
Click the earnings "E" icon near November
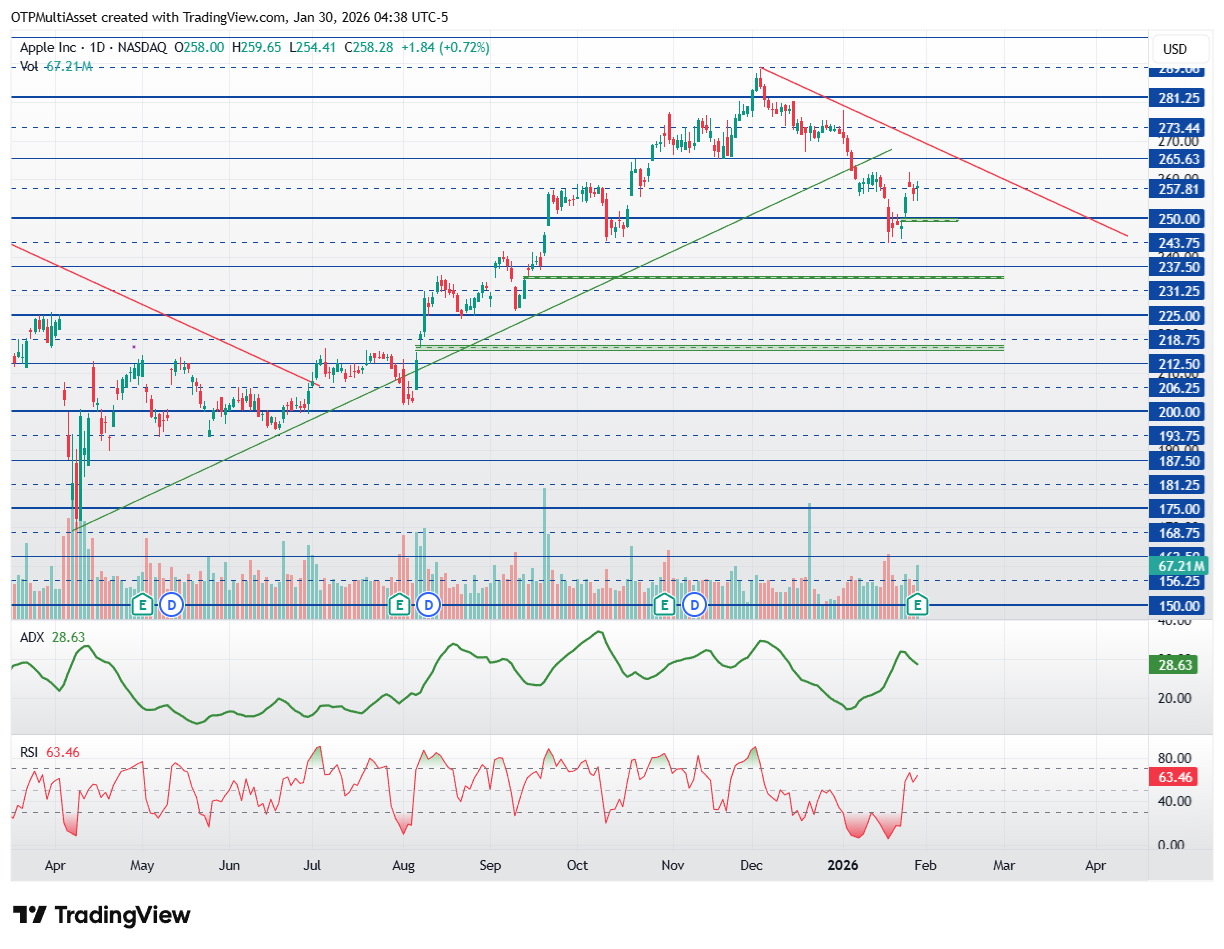point(662,604)
